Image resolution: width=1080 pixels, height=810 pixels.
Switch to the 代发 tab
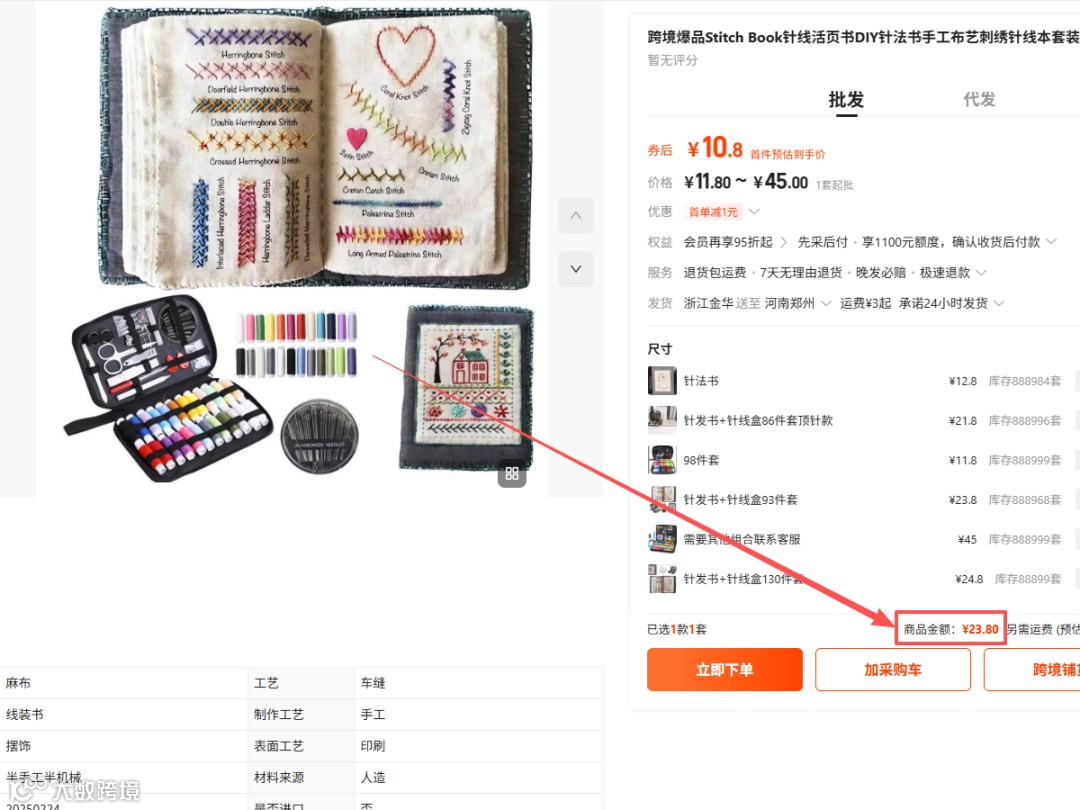click(979, 100)
